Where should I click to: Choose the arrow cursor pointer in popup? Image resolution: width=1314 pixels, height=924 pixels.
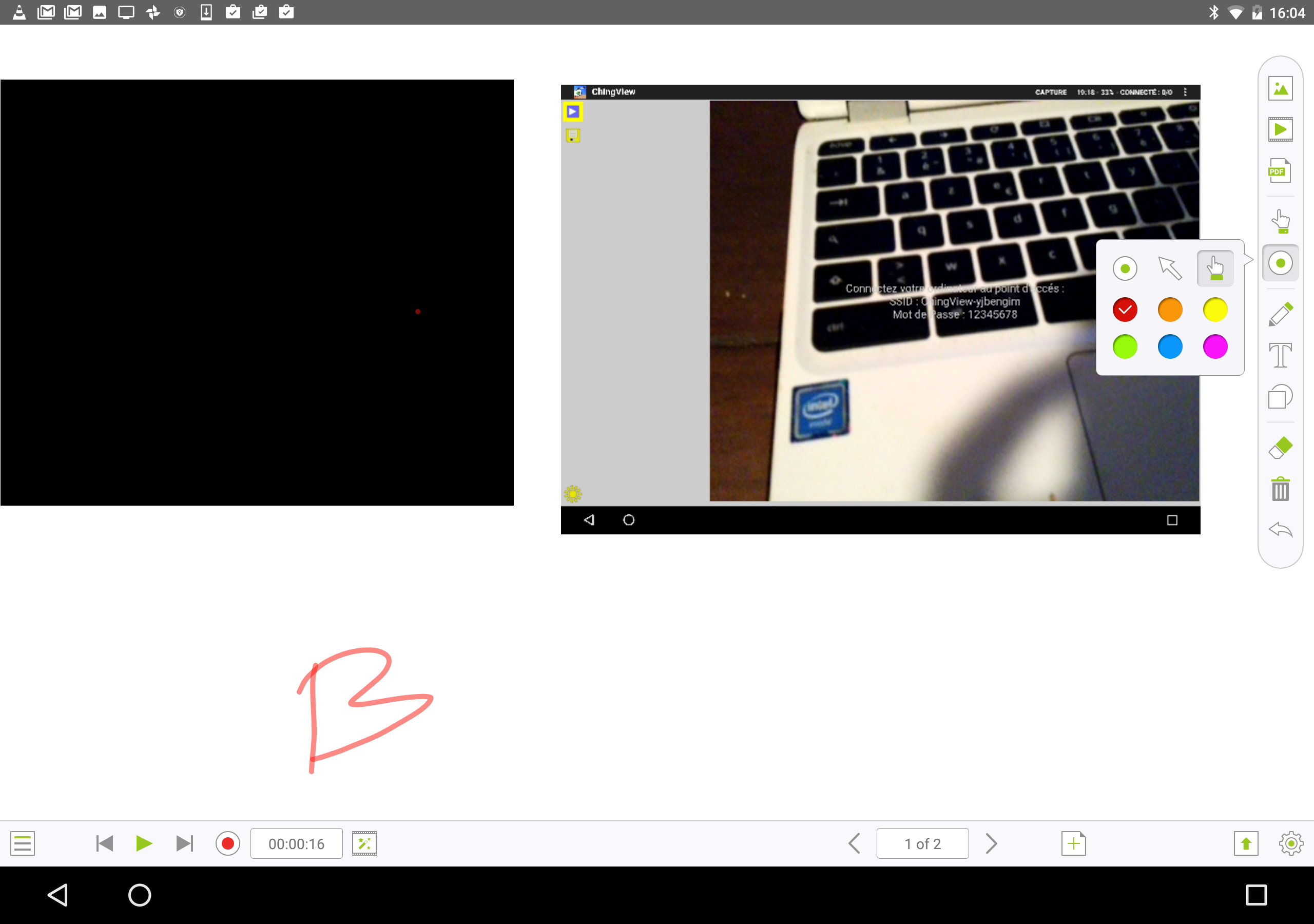pos(1170,268)
